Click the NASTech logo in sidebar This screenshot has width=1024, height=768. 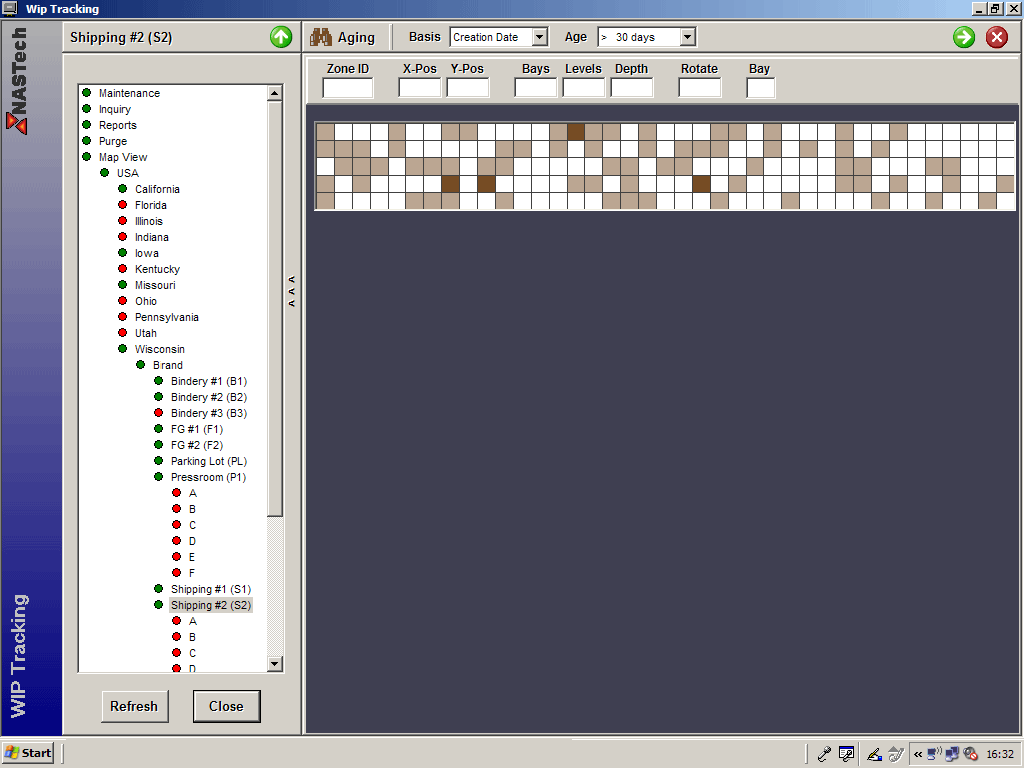[17, 80]
